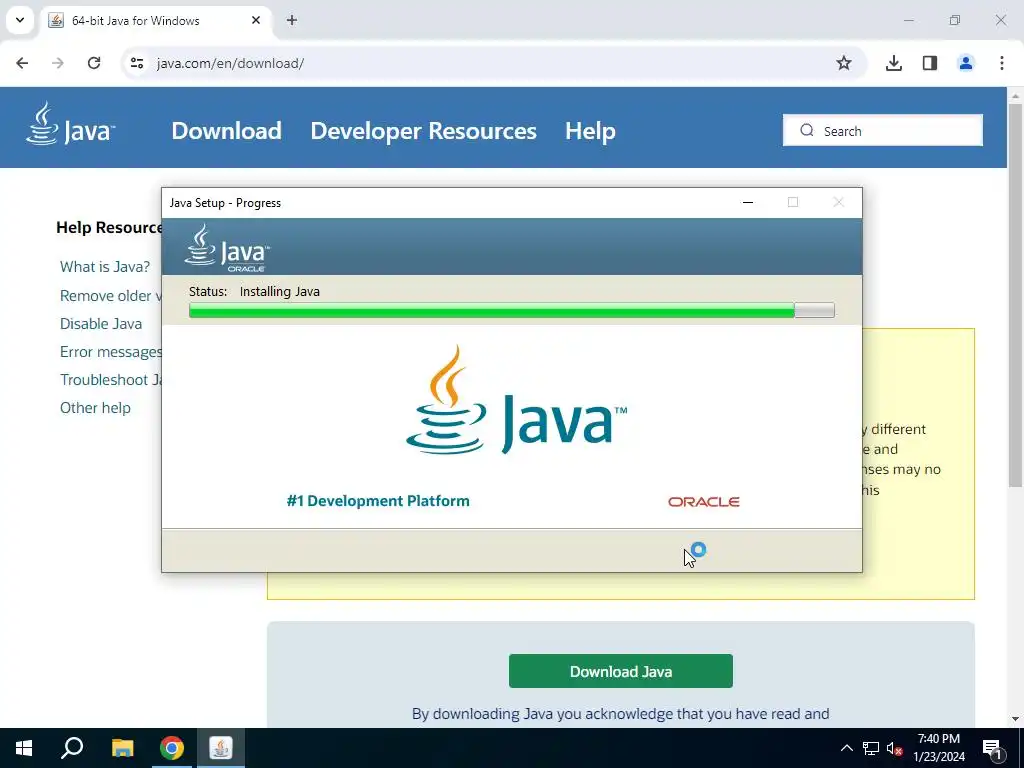Image resolution: width=1024 pixels, height=768 pixels.
Task: Open Chrome profile avatar
Action: [x=966, y=63]
